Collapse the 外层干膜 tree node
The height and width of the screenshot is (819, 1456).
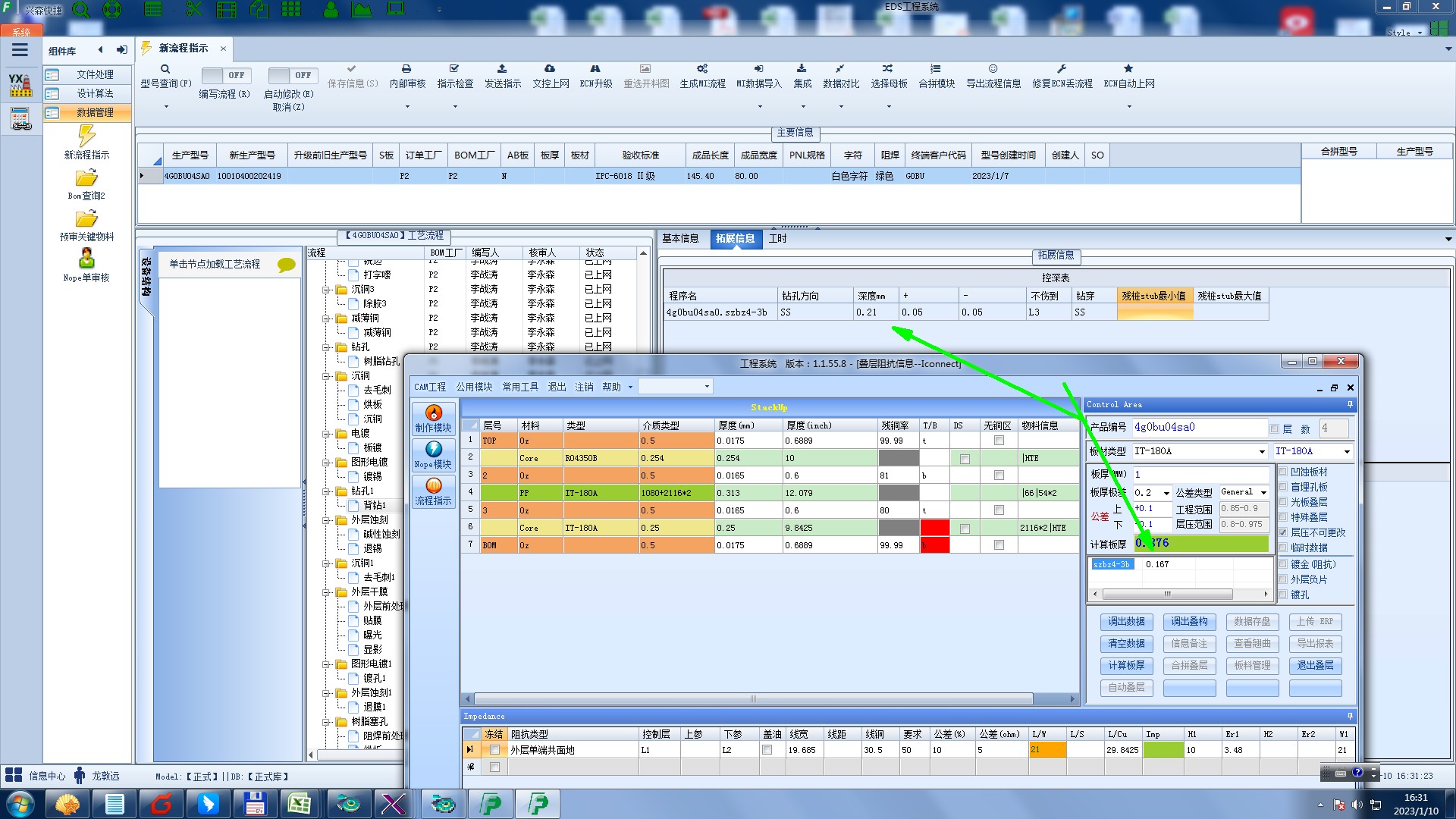coord(327,592)
